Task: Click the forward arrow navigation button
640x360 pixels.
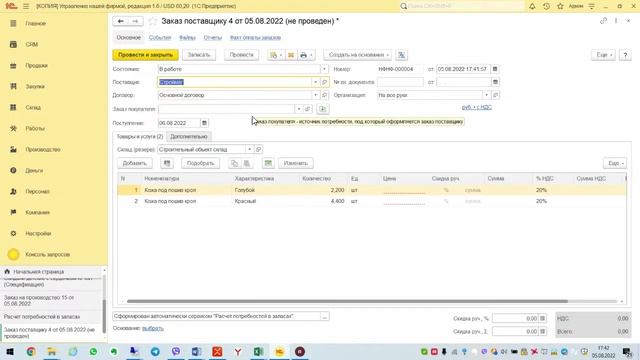Action: (x=135, y=21)
